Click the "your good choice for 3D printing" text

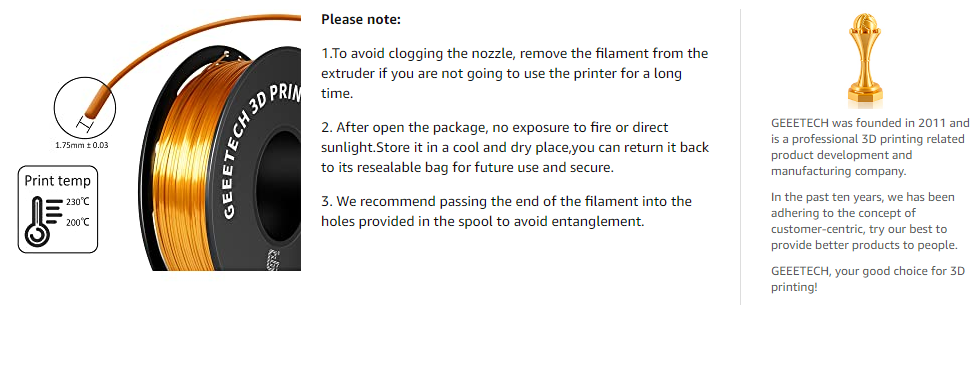coord(868,279)
